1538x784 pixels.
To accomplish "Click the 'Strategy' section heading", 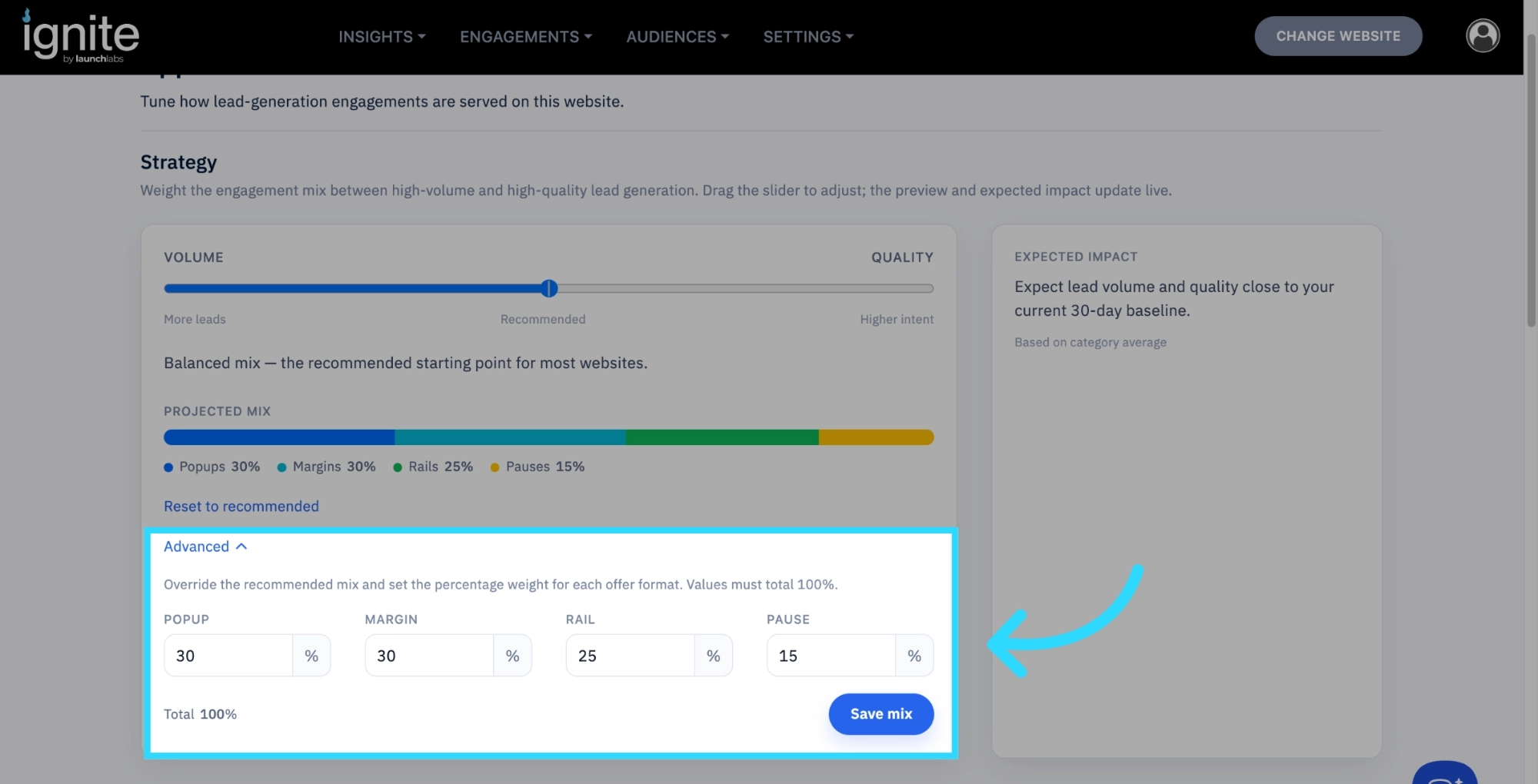I will click(x=178, y=162).
